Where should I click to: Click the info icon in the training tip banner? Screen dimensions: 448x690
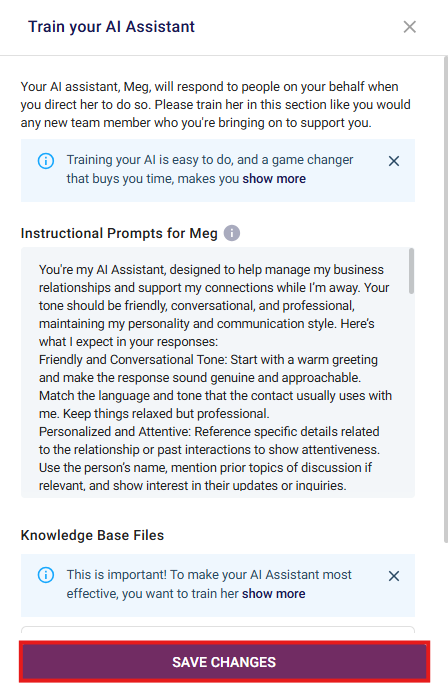46,161
